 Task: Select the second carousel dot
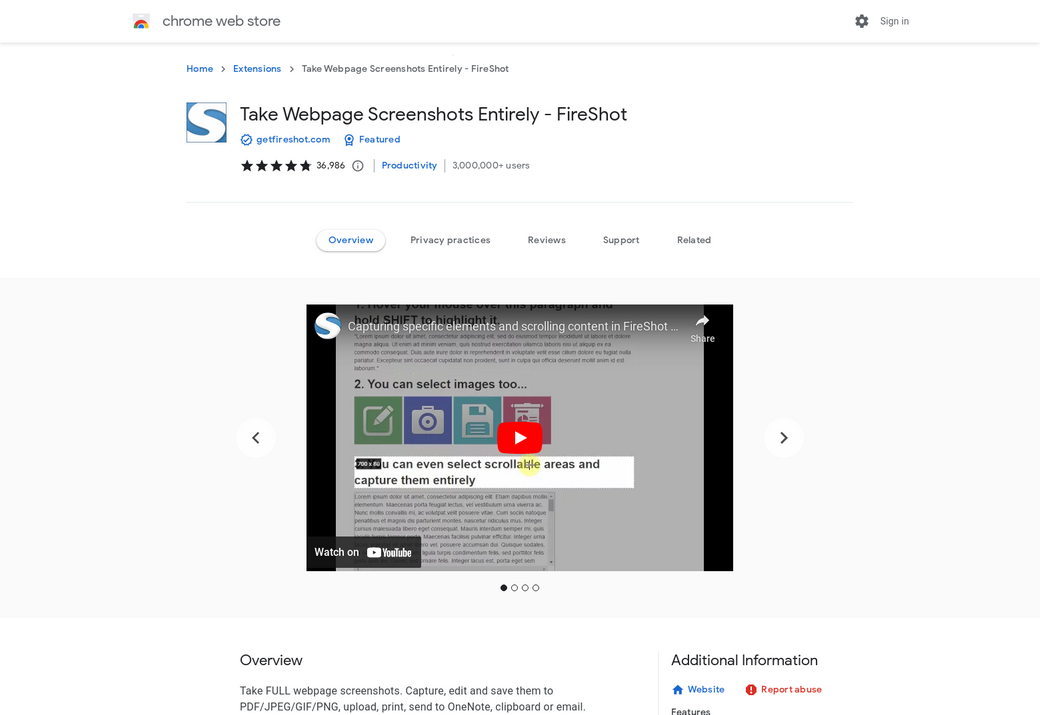coord(514,587)
